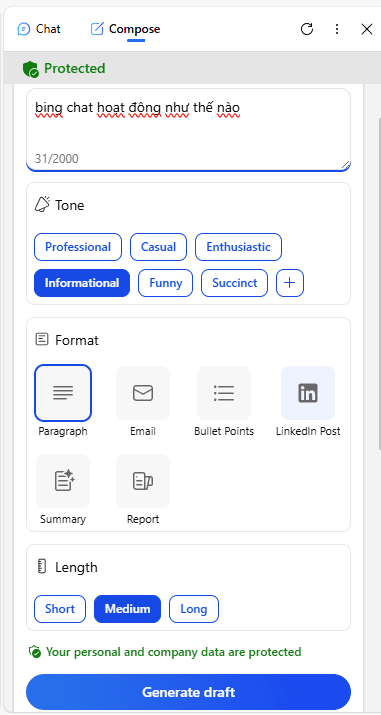Select the Funny tone
The height and width of the screenshot is (715, 381).
click(165, 283)
